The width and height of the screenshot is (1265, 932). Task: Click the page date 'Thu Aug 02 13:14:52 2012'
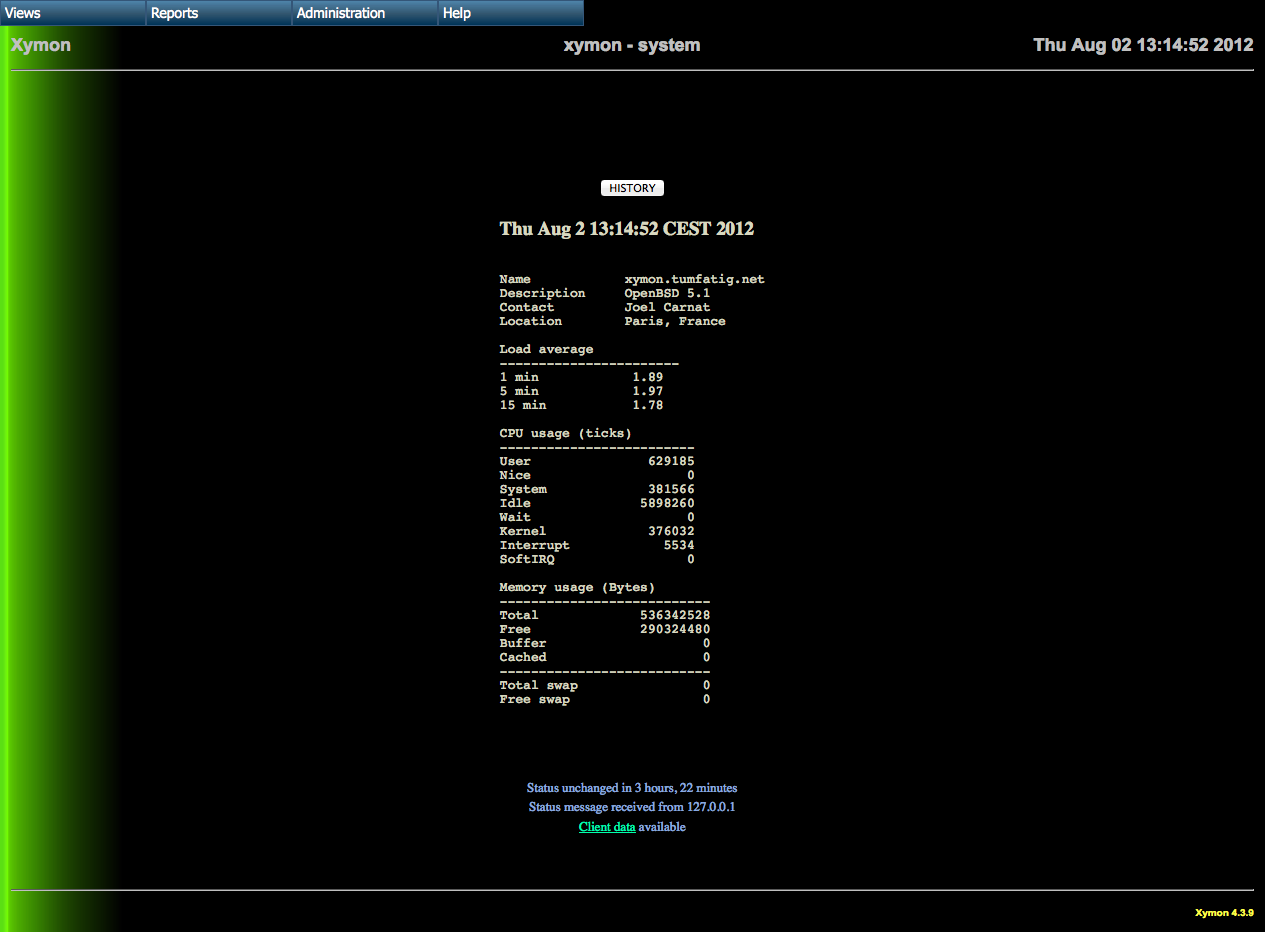pos(1143,45)
